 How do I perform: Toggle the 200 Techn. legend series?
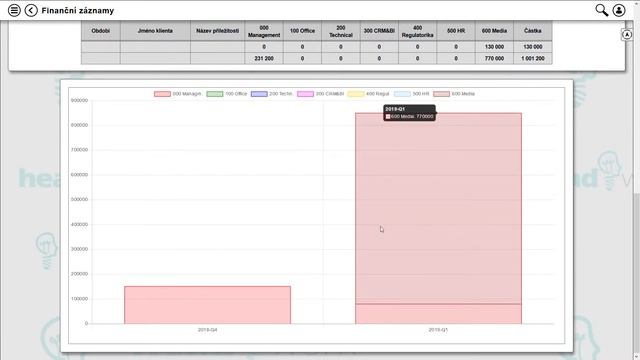pyautogui.click(x=272, y=94)
